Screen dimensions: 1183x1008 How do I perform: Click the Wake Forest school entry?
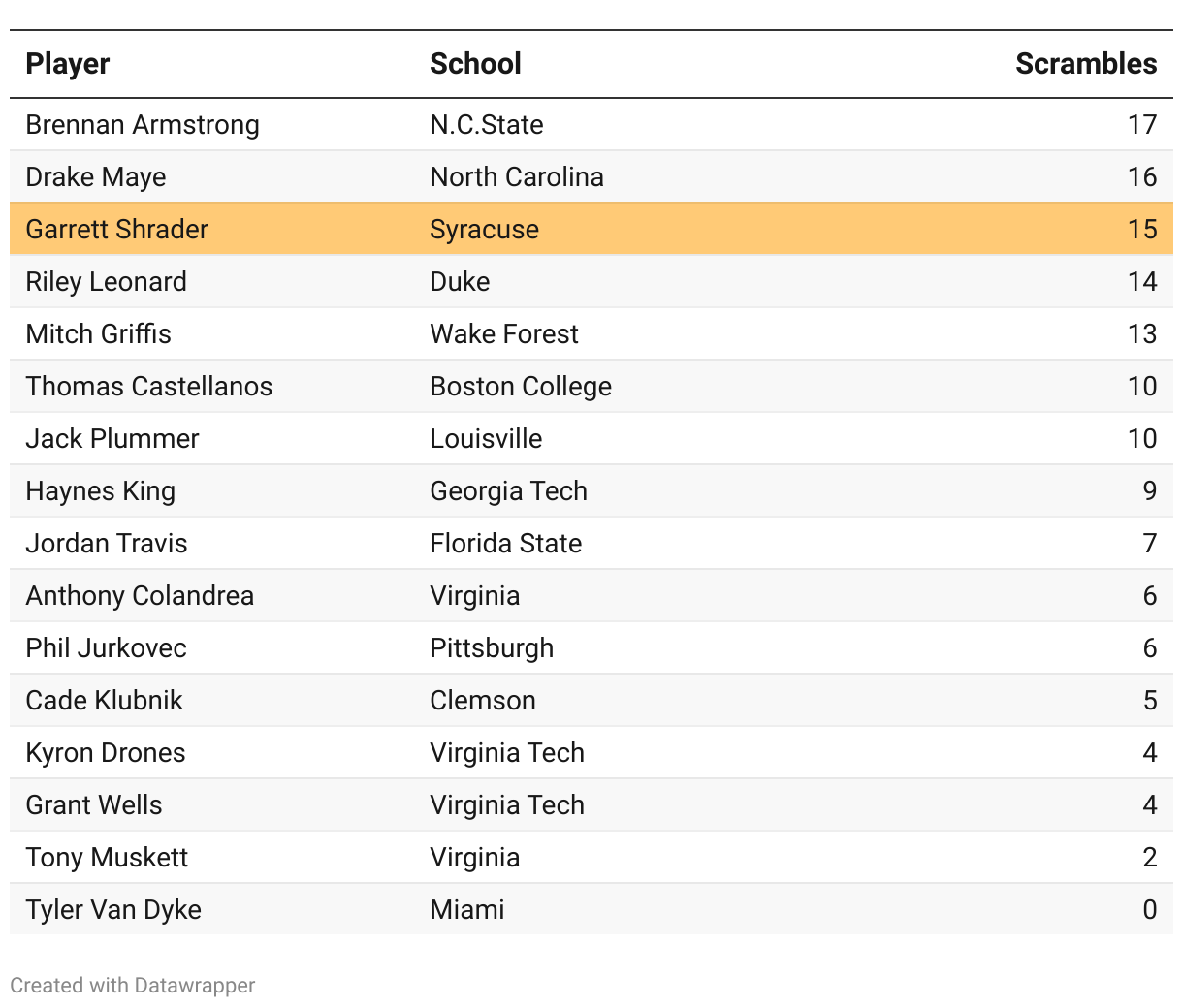point(504,334)
